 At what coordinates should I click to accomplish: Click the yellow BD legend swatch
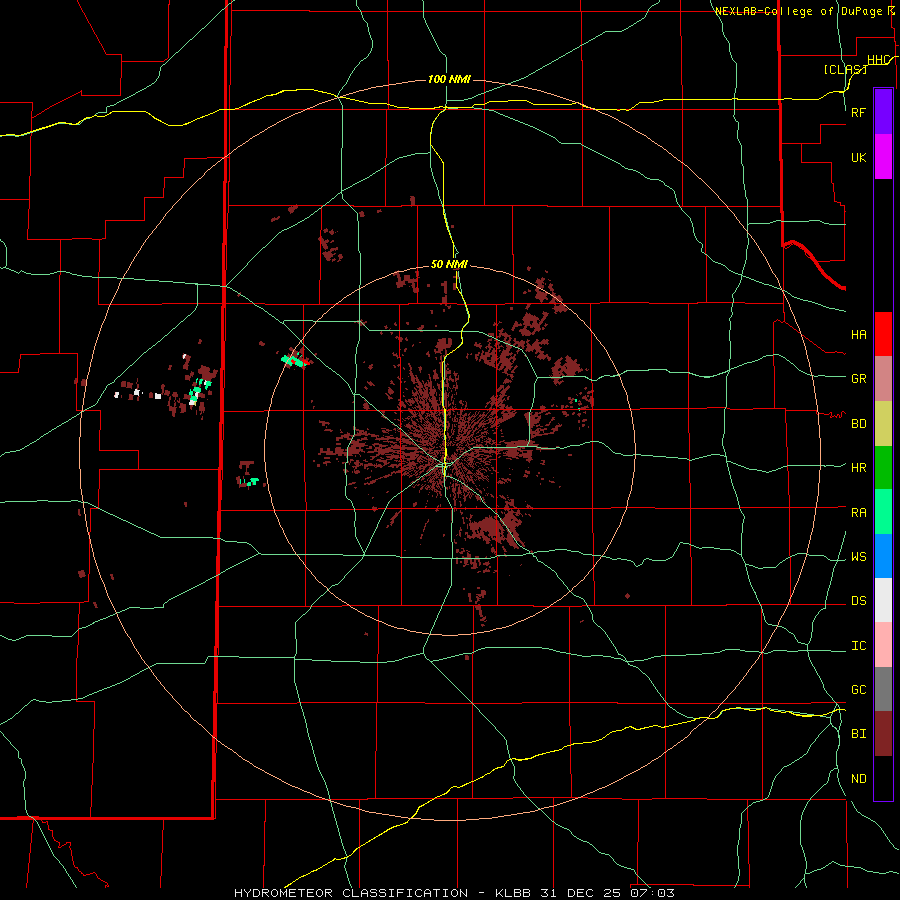[x=883, y=424]
